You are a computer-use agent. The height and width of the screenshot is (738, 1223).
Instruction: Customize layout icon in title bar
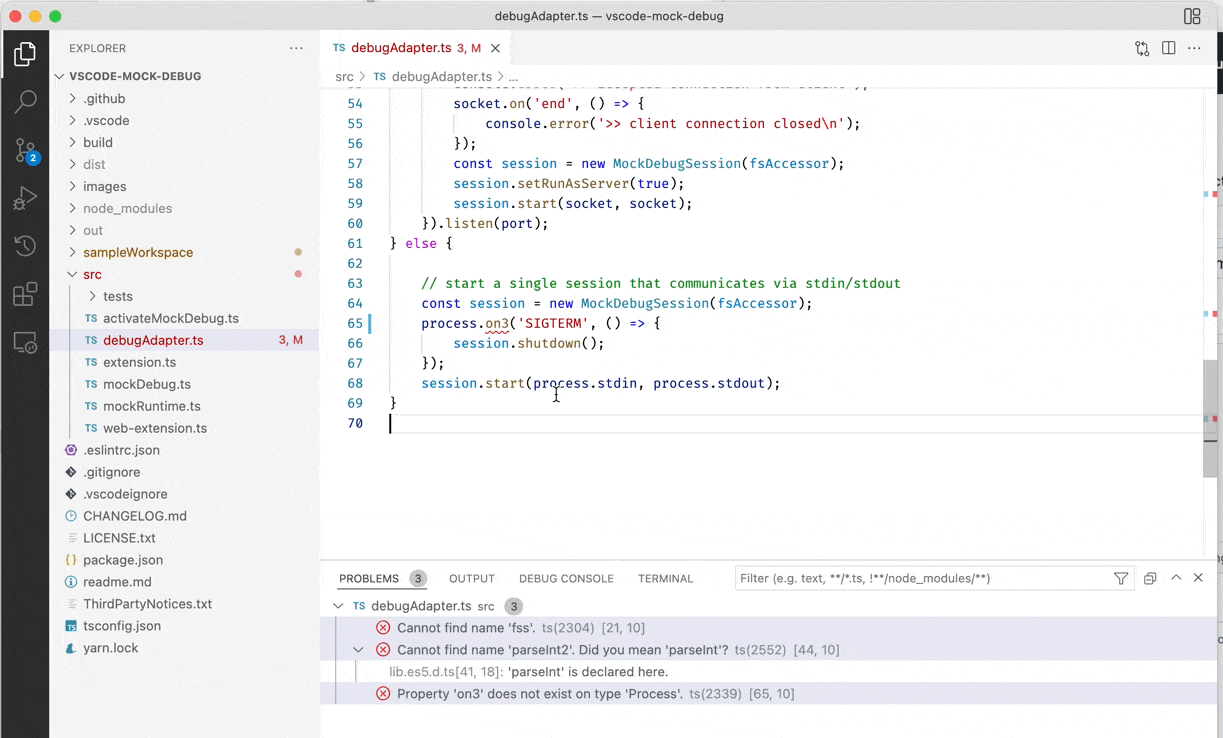pyautogui.click(x=1192, y=16)
